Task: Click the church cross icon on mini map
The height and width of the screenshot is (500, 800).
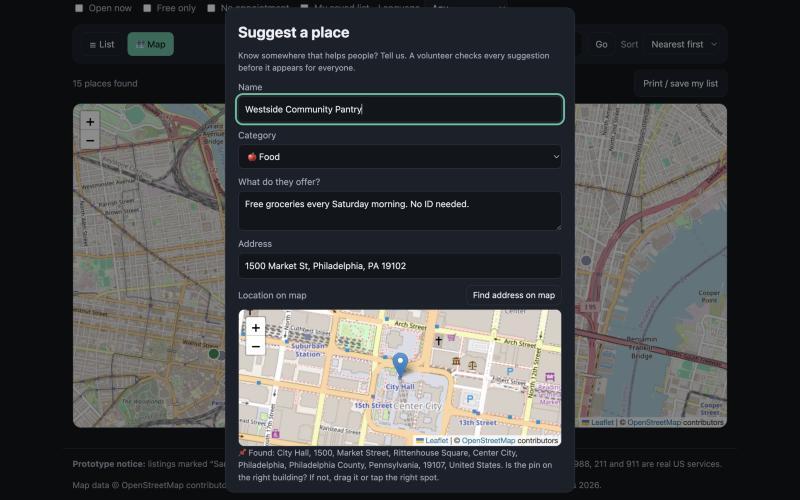Action: click(438, 340)
